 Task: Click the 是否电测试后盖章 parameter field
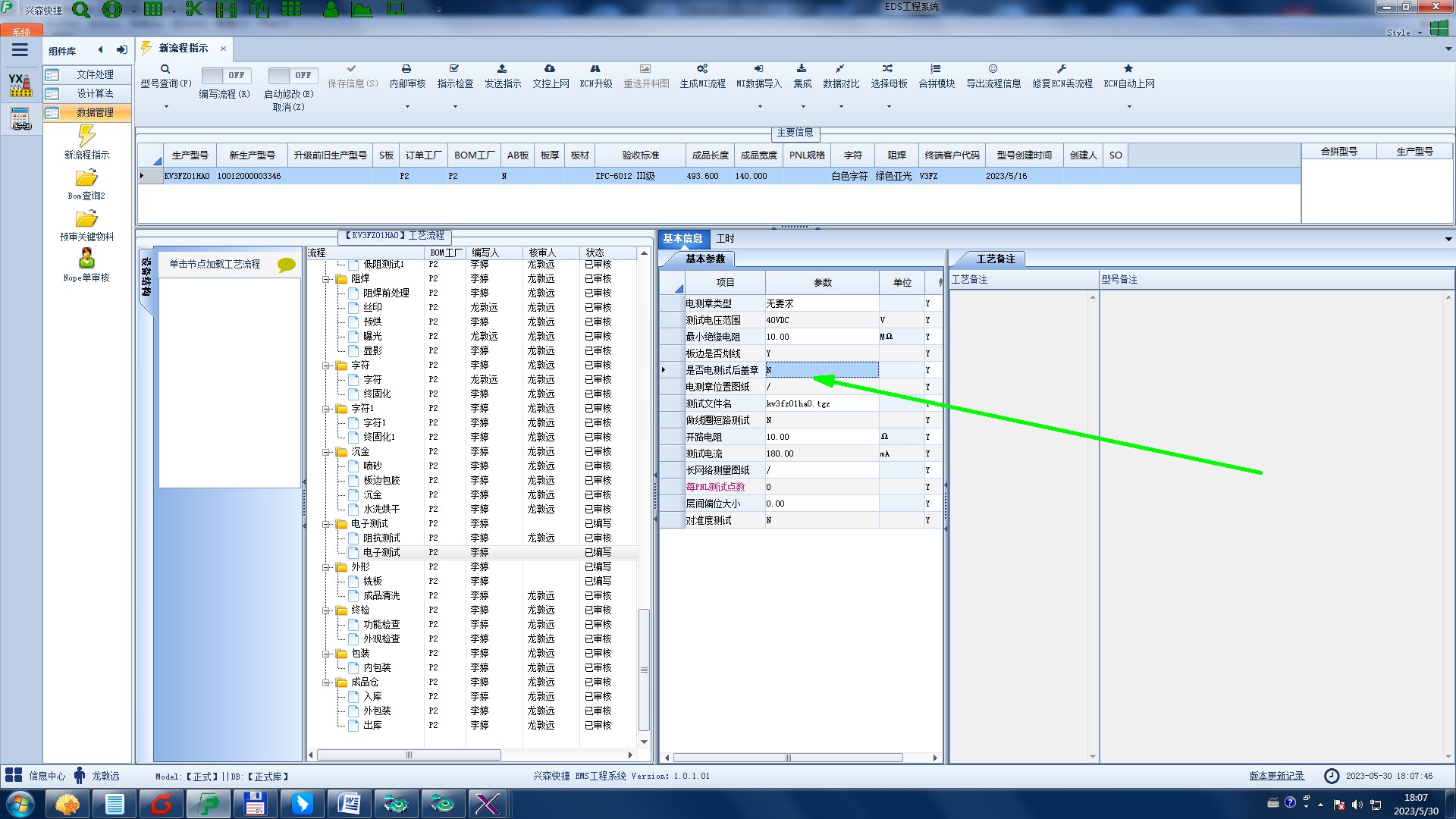pos(821,370)
